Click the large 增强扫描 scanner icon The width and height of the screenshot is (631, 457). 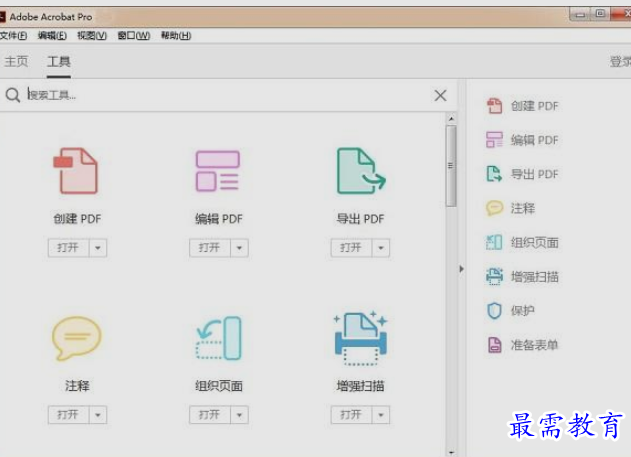361,338
